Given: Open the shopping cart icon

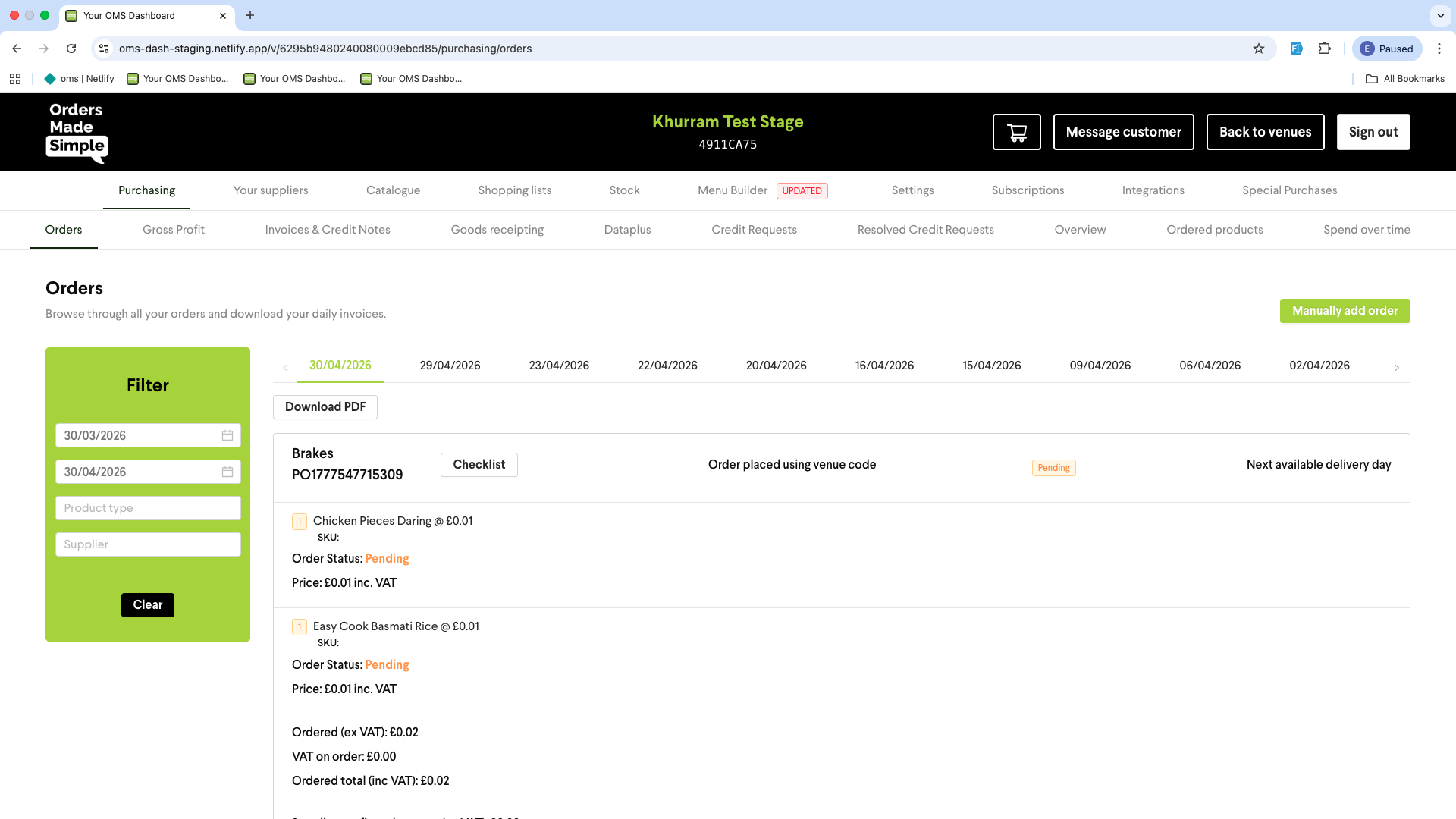Looking at the screenshot, I should click(x=1016, y=132).
